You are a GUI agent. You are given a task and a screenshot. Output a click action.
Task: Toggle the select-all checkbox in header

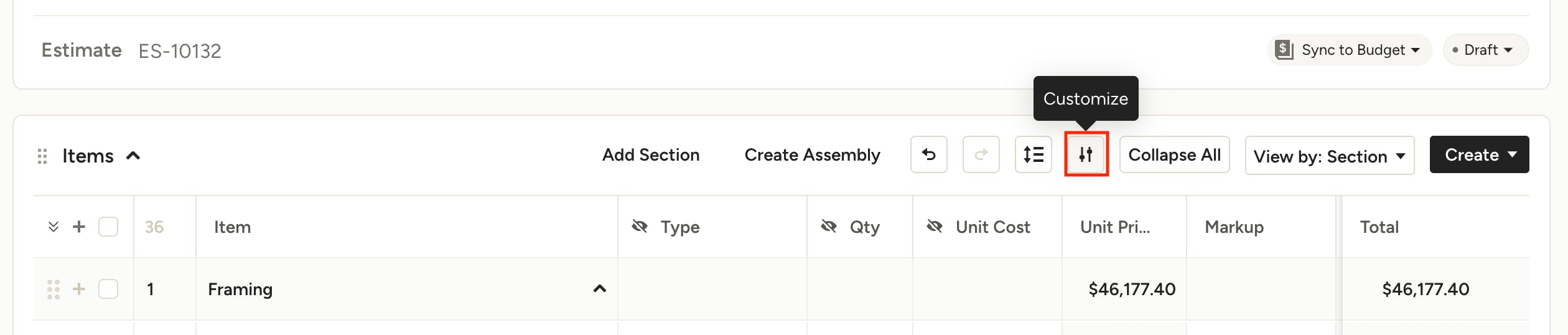108,227
